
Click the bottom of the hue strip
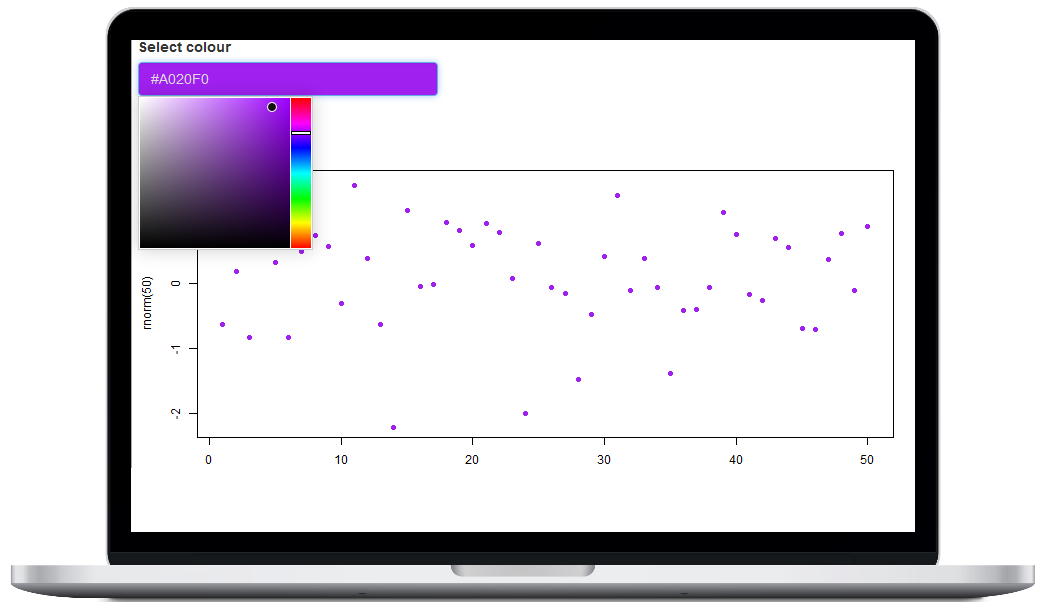301,243
